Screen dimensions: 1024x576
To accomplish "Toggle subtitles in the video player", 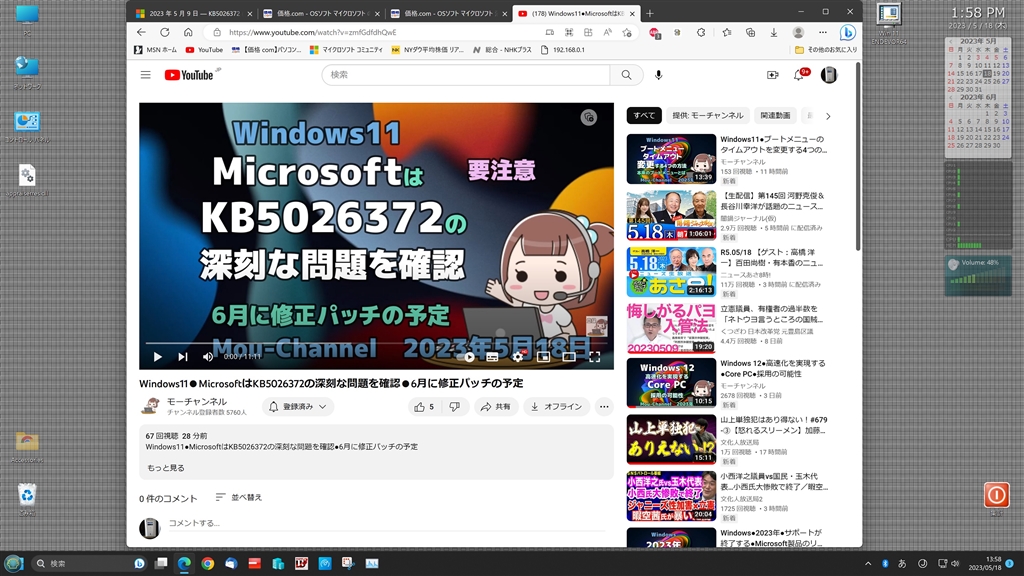I will tap(492, 357).
